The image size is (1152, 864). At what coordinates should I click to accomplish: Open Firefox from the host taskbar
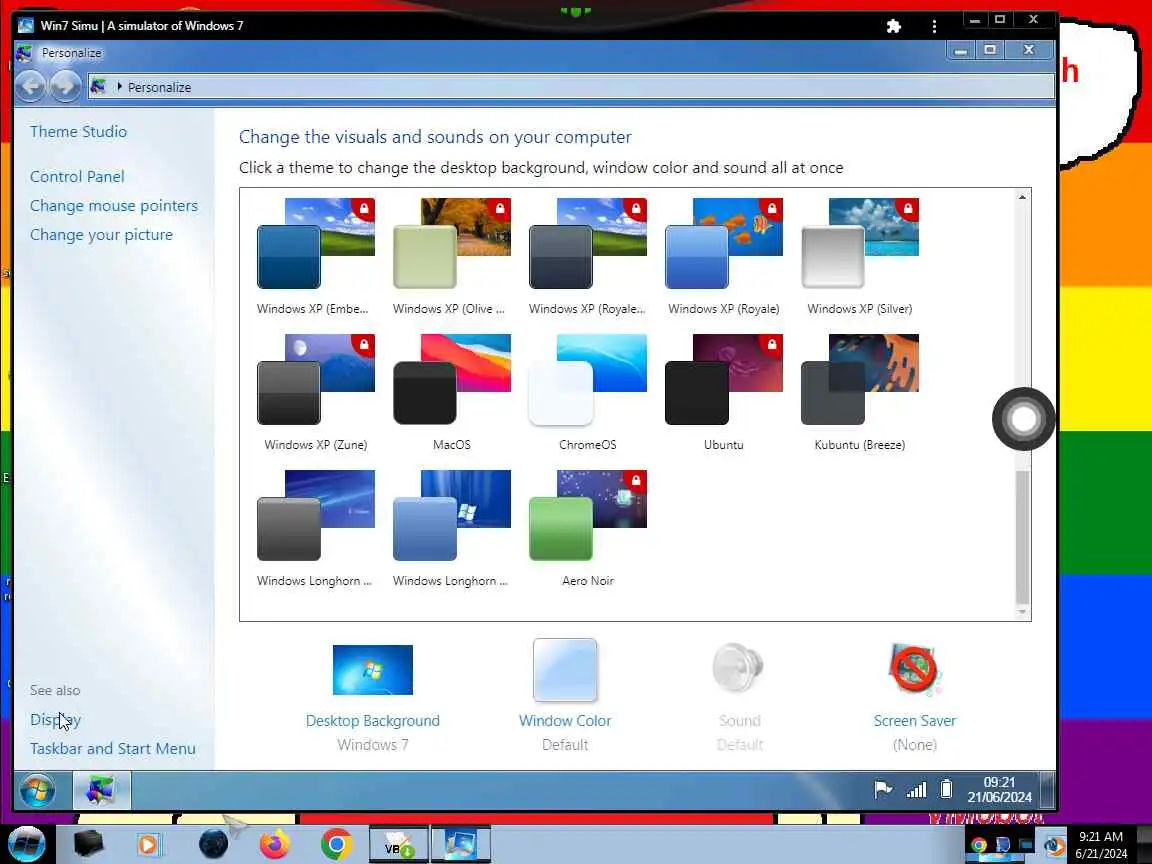(x=275, y=845)
